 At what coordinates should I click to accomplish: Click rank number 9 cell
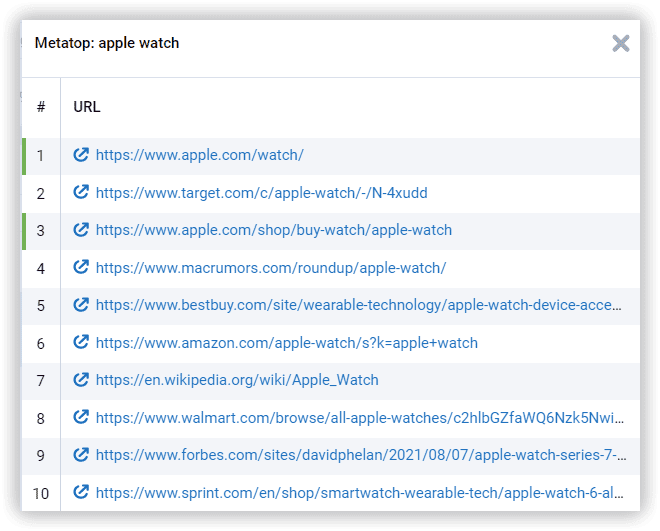click(x=40, y=455)
